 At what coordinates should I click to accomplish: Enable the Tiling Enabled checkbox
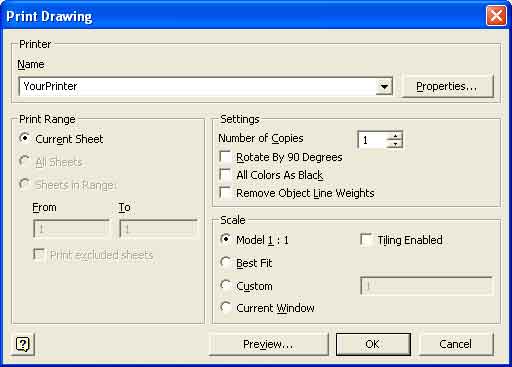(x=366, y=240)
